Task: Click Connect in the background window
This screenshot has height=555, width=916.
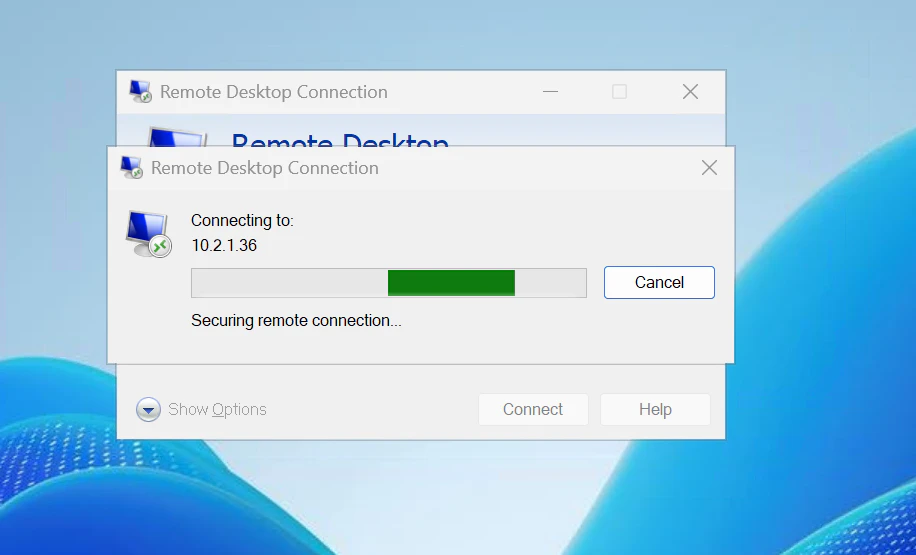Action: [533, 410]
